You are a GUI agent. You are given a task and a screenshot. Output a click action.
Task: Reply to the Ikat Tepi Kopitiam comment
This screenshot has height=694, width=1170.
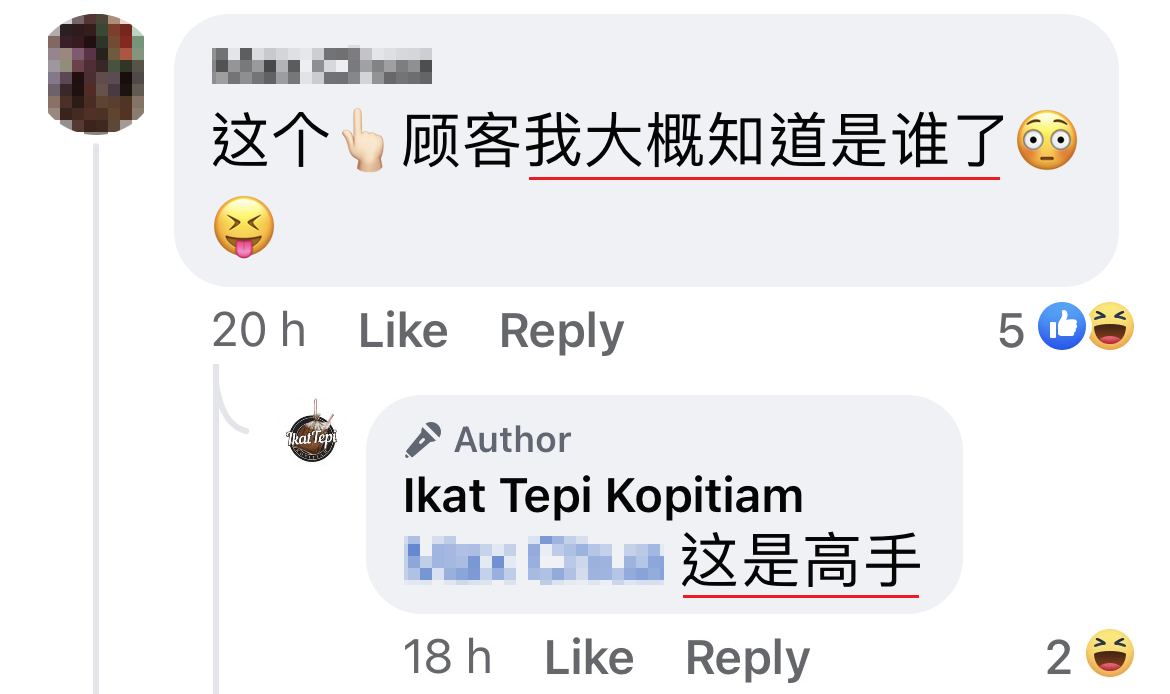click(x=747, y=659)
